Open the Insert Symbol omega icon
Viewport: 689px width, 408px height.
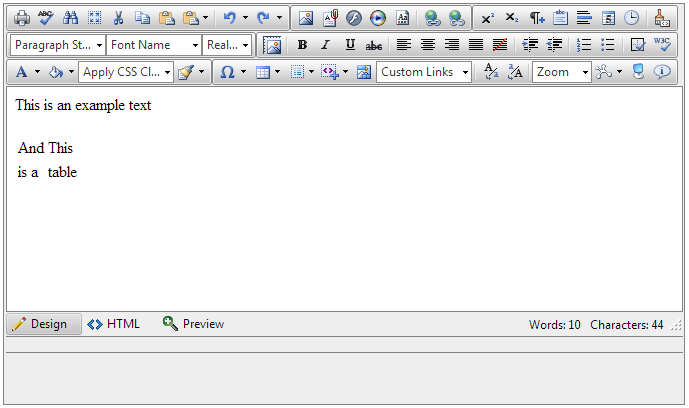tap(227, 72)
